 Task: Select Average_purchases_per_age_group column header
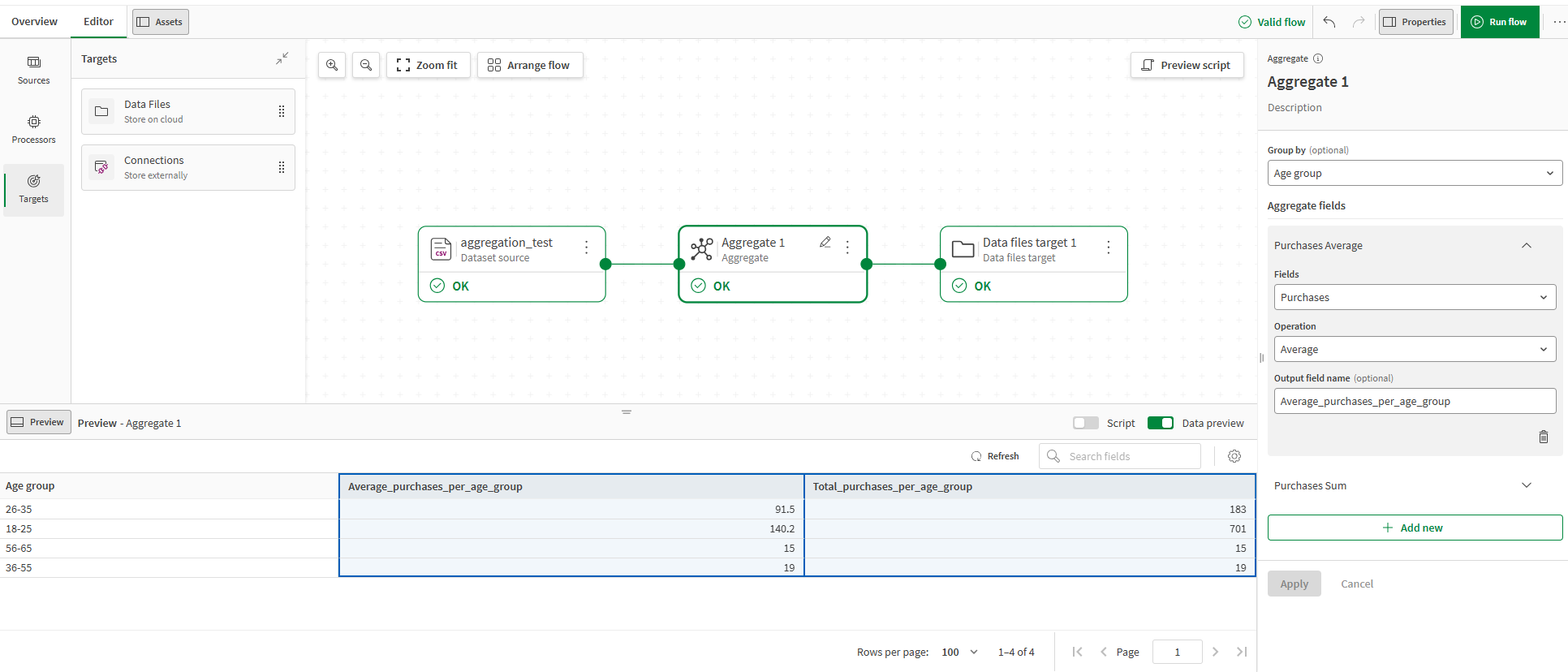coord(571,486)
